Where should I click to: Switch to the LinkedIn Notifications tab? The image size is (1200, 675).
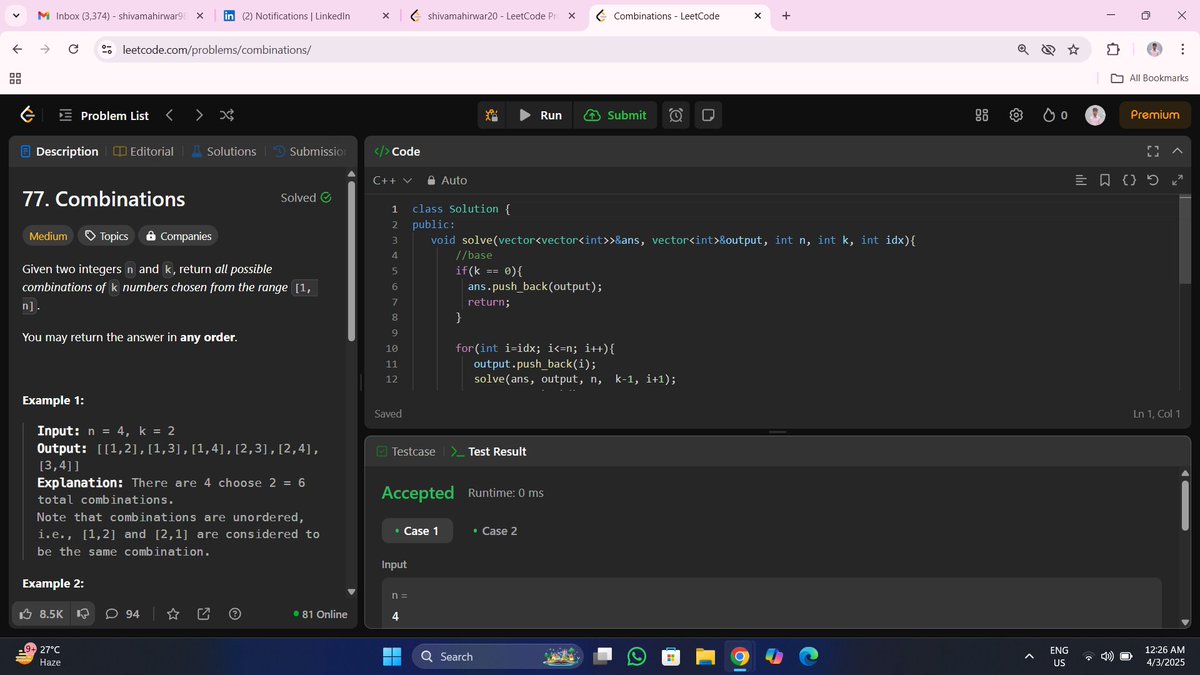(305, 16)
